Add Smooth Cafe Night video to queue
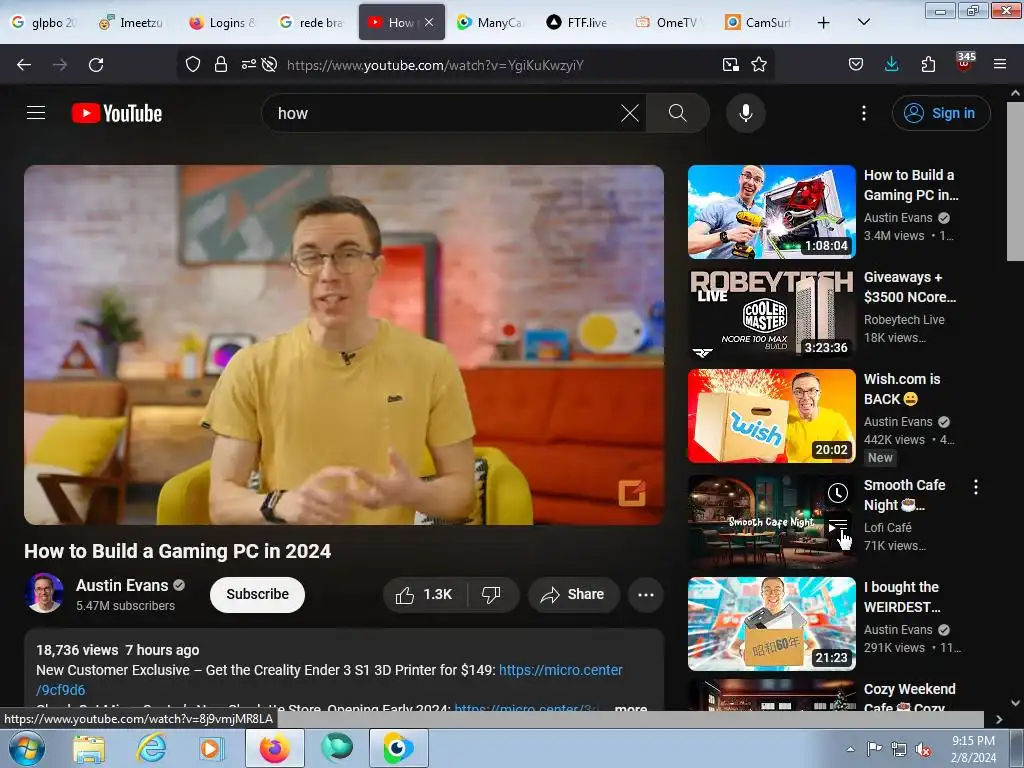This screenshot has width=1024, height=768. click(x=837, y=526)
